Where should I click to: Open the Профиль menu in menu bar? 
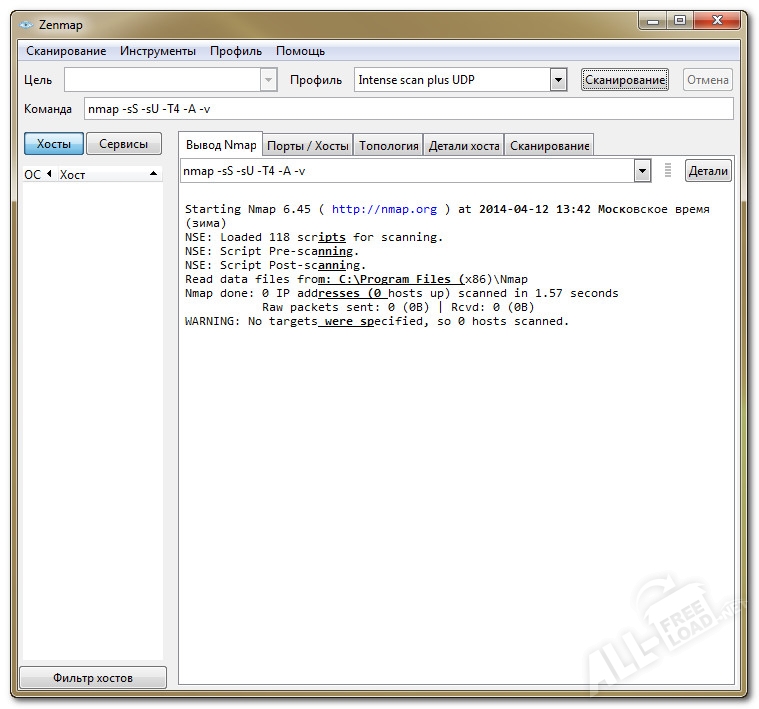236,51
